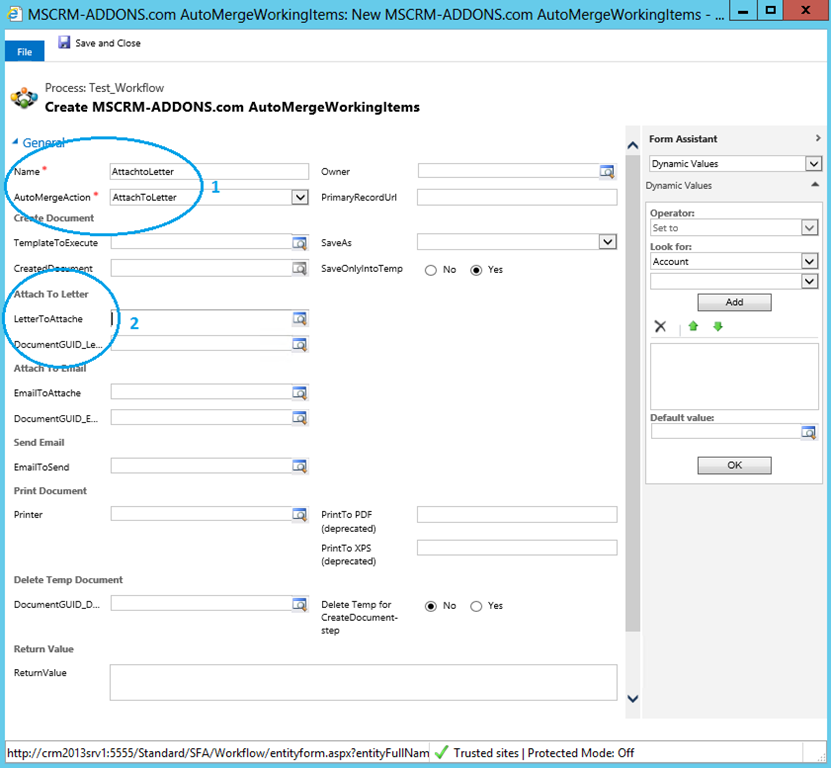Collapse Form Assistant with chevron
The width and height of the screenshot is (831, 768).
click(818, 138)
